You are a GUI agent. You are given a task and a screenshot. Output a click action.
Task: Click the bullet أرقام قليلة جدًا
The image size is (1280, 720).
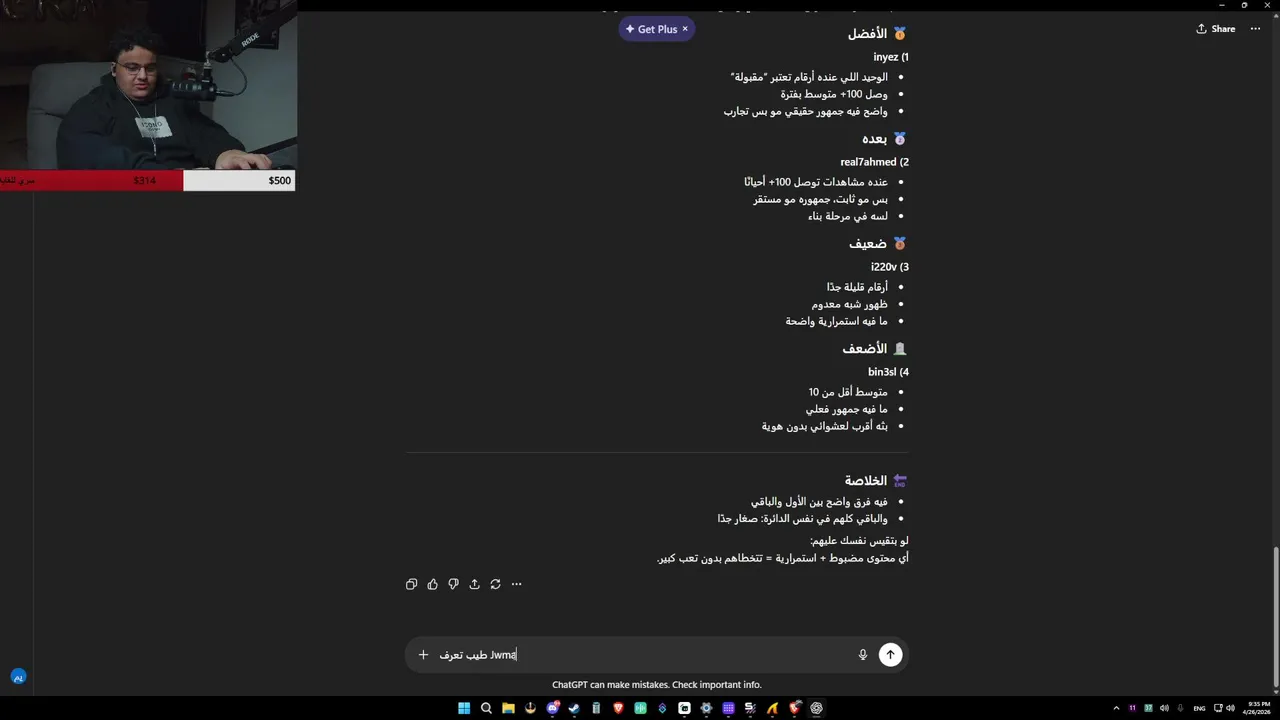click(x=857, y=287)
